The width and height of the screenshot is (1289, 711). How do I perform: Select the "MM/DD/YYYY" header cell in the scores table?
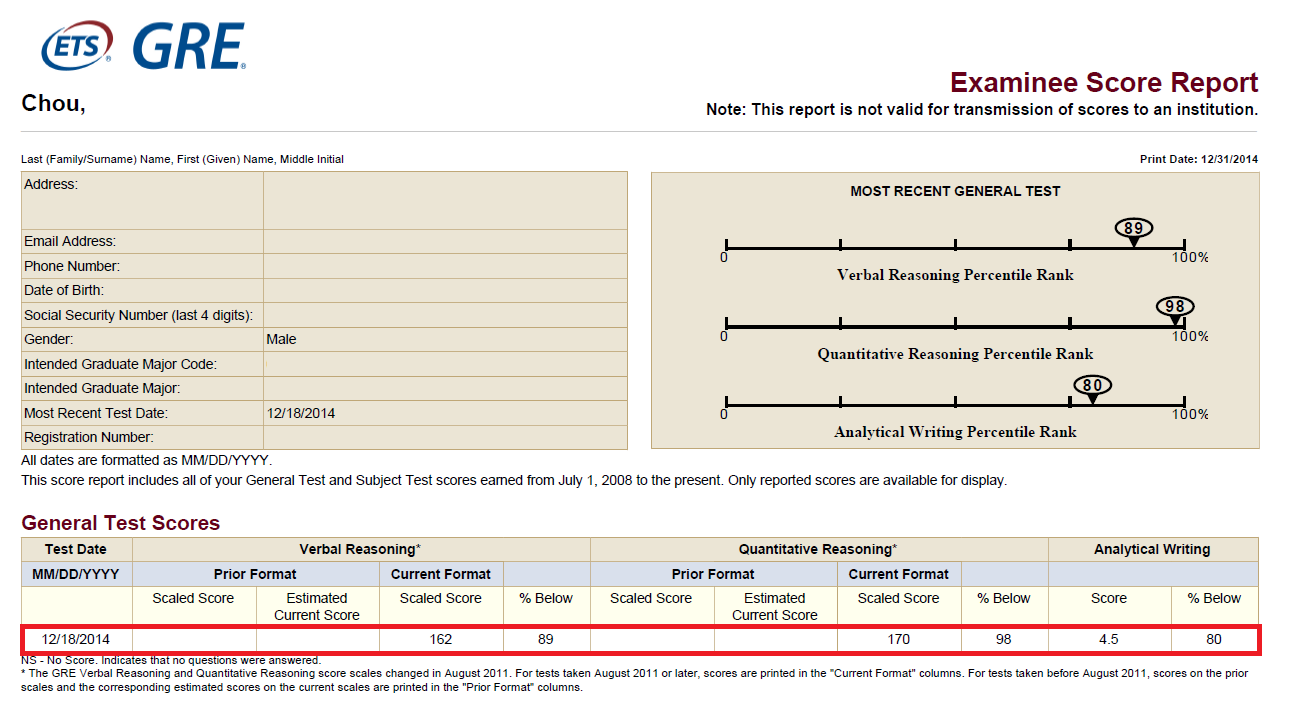pyautogui.click(x=76, y=574)
